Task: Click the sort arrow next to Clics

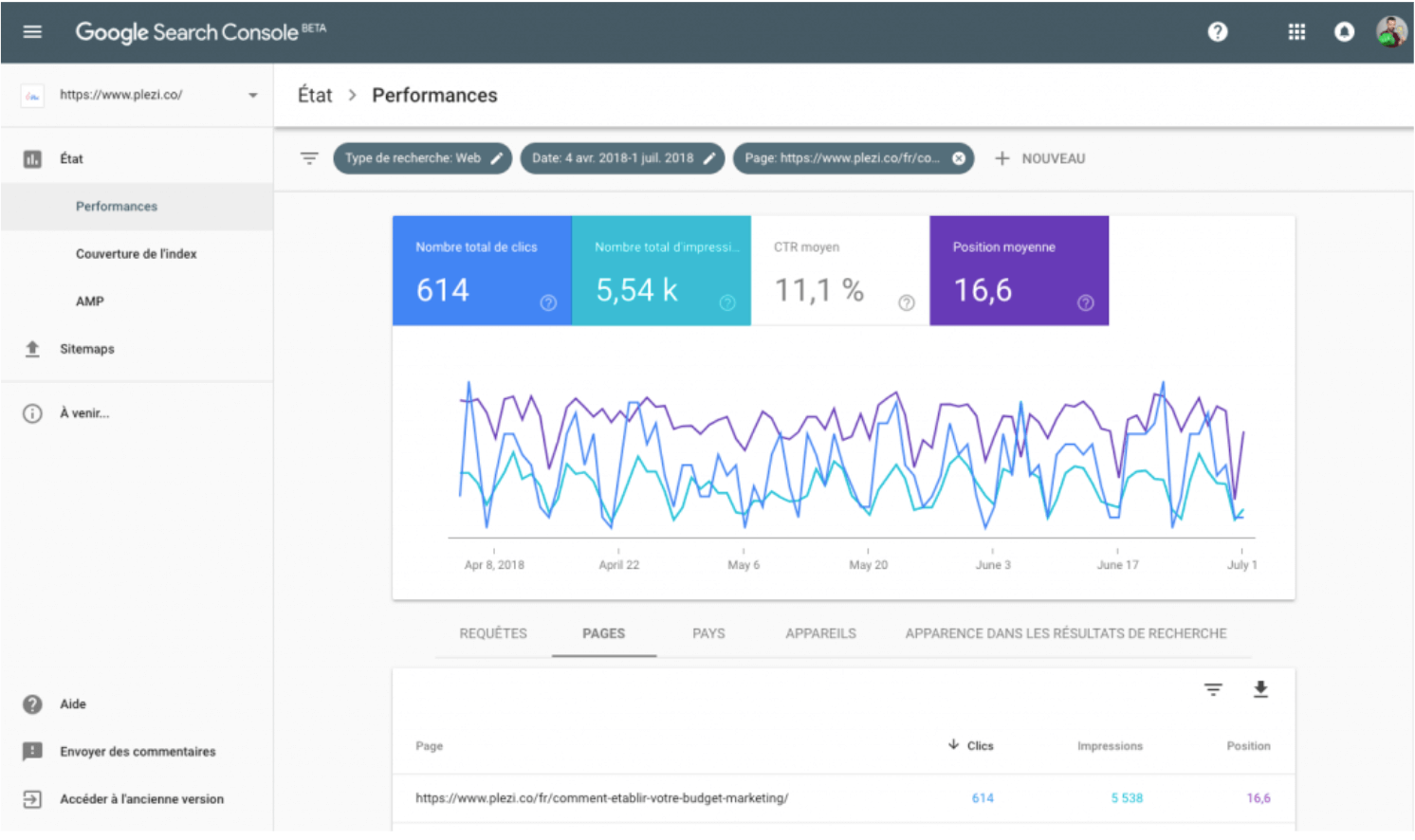Action: (x=953, y=745)
